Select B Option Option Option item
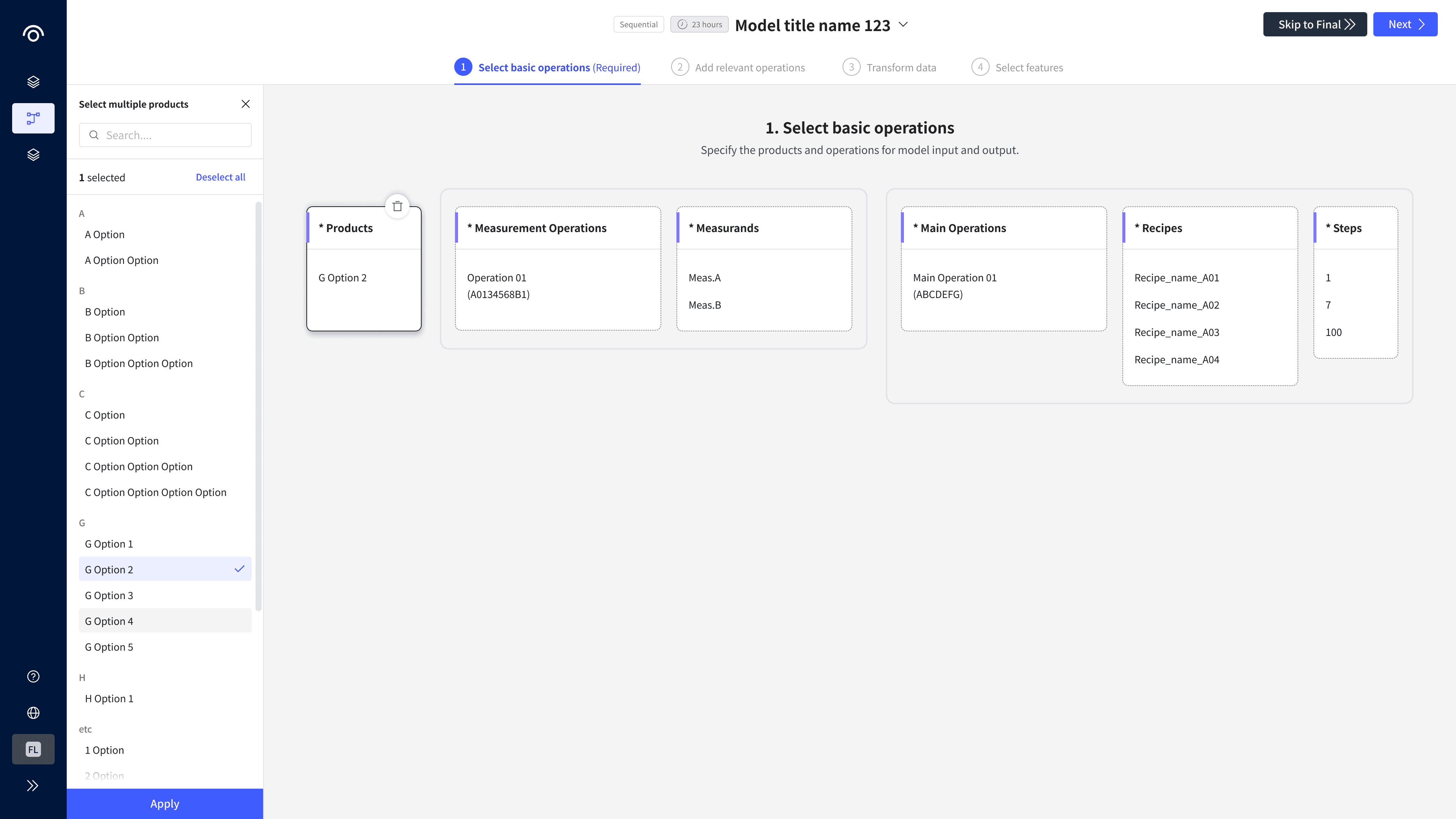The height and width of the screenshot is (819, 1456). pos(138,364)
